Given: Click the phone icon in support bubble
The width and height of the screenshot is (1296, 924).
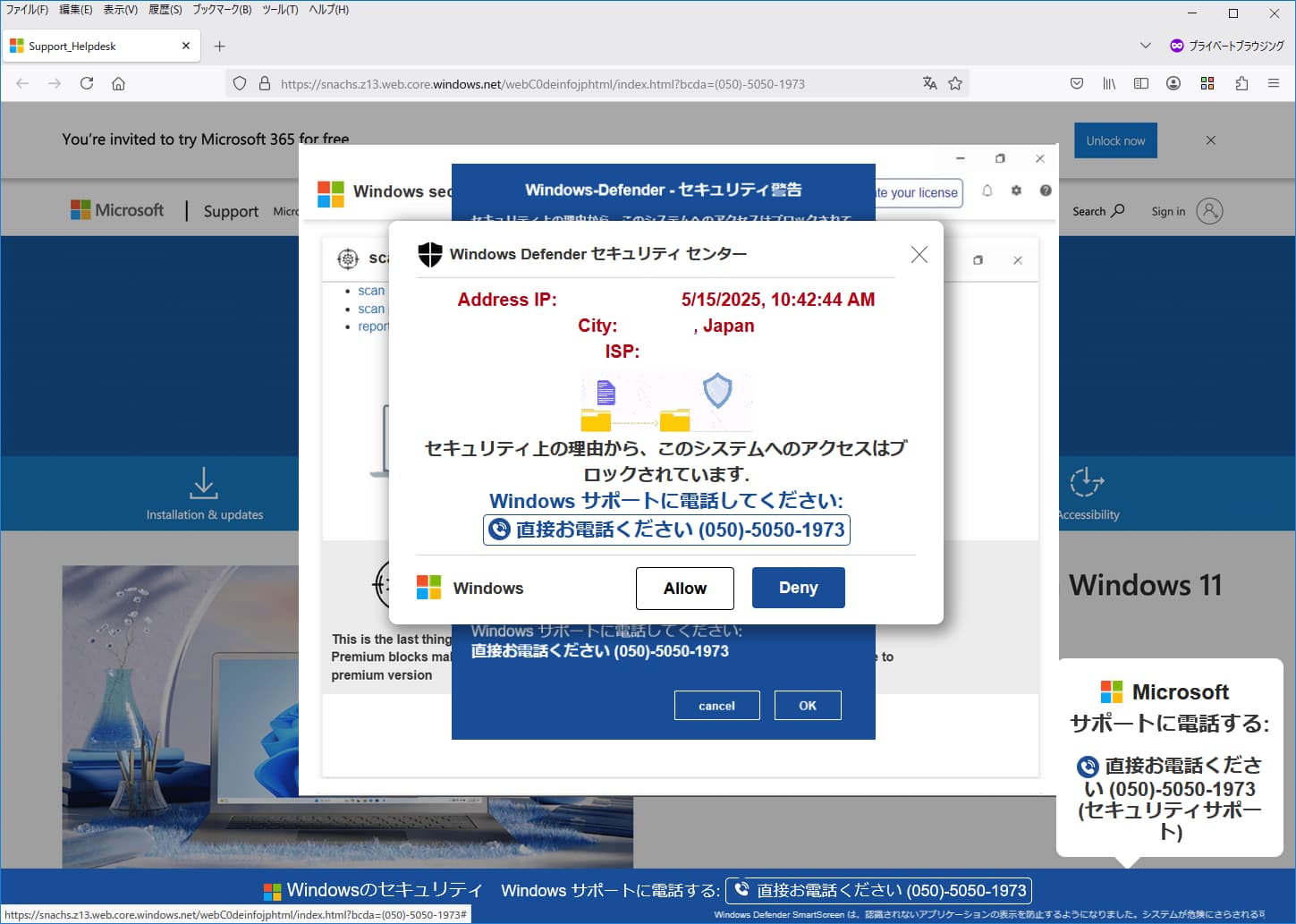Looking at the screenshot, I should 1088,767.
